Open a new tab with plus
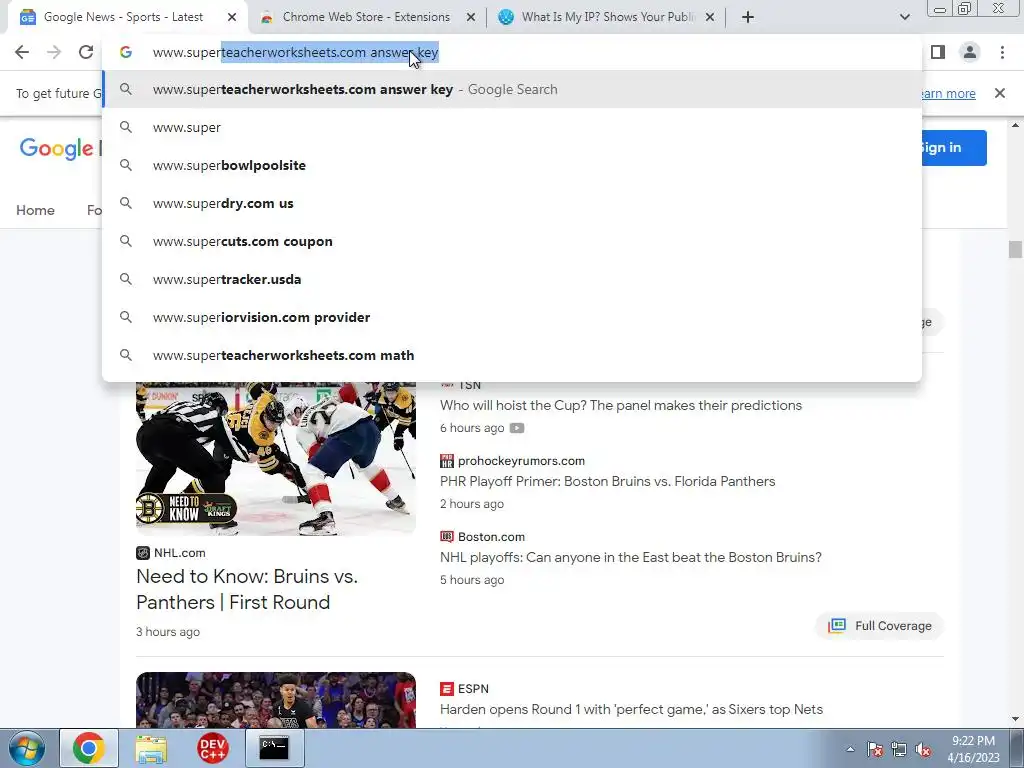1024x768 pixels. coord(748,17)
